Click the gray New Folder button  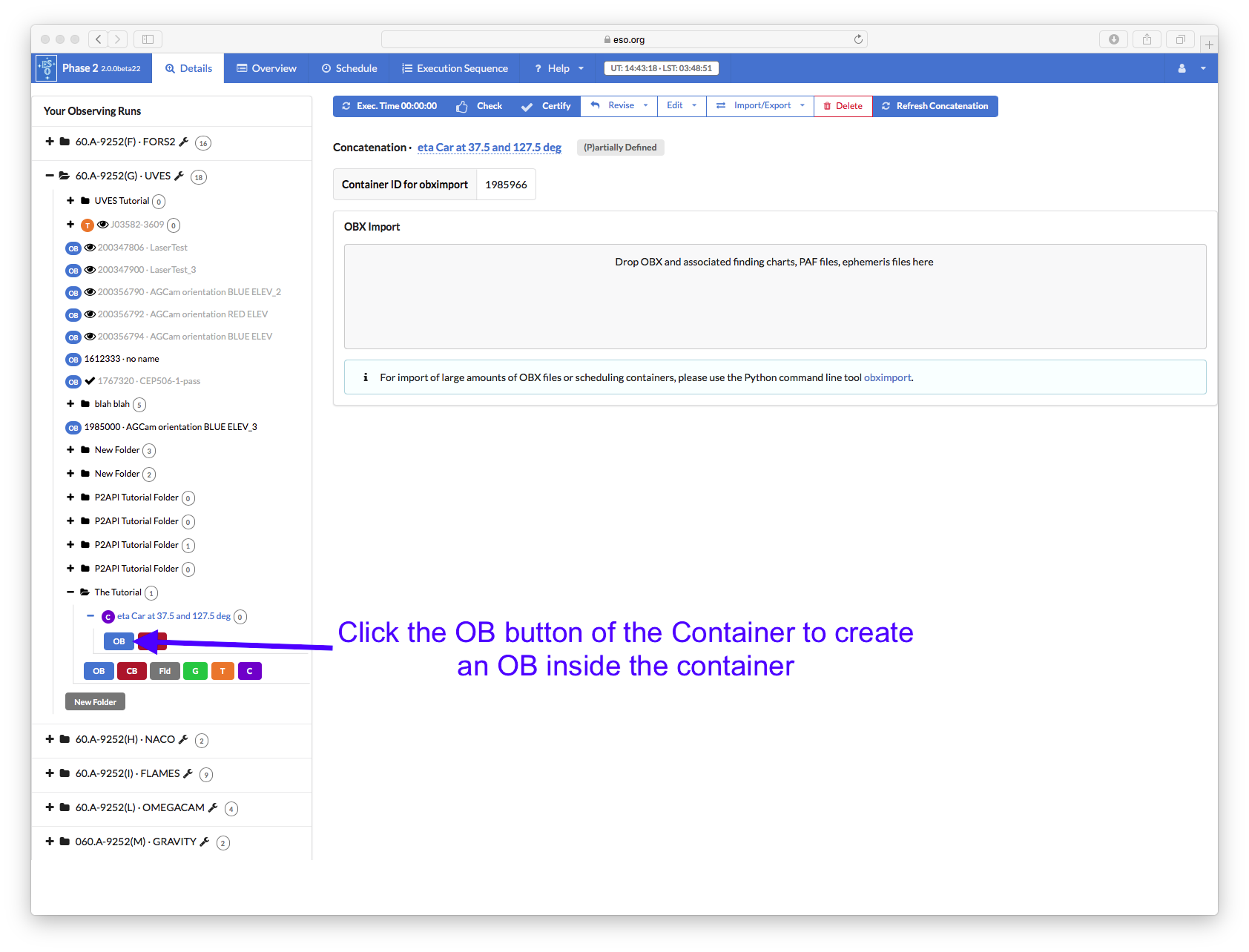95,702
